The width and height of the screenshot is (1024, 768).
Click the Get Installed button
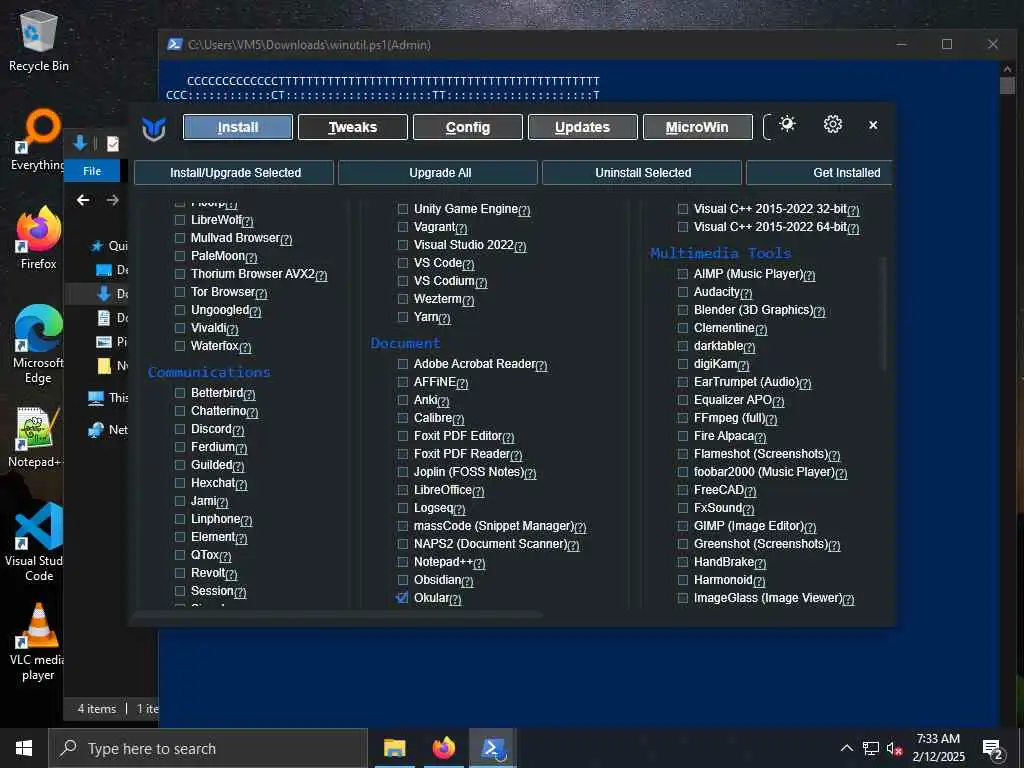tap(819, 173)
